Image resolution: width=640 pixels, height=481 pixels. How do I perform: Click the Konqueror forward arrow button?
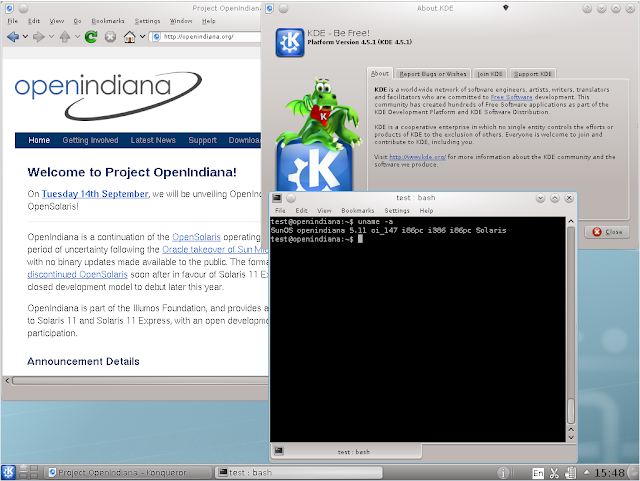[38, 37]
